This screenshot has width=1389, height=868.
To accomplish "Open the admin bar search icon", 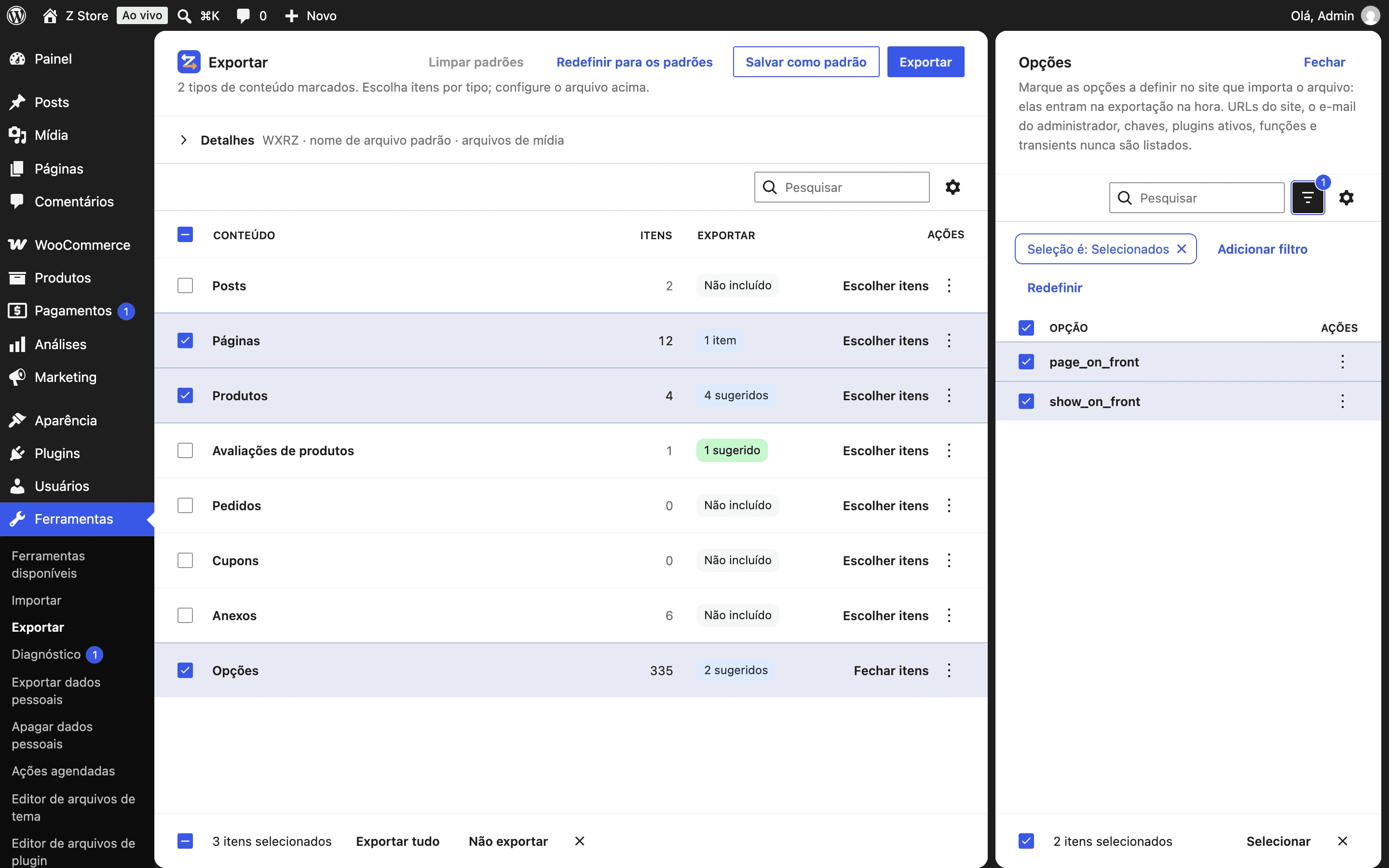I will coord(184,15).
